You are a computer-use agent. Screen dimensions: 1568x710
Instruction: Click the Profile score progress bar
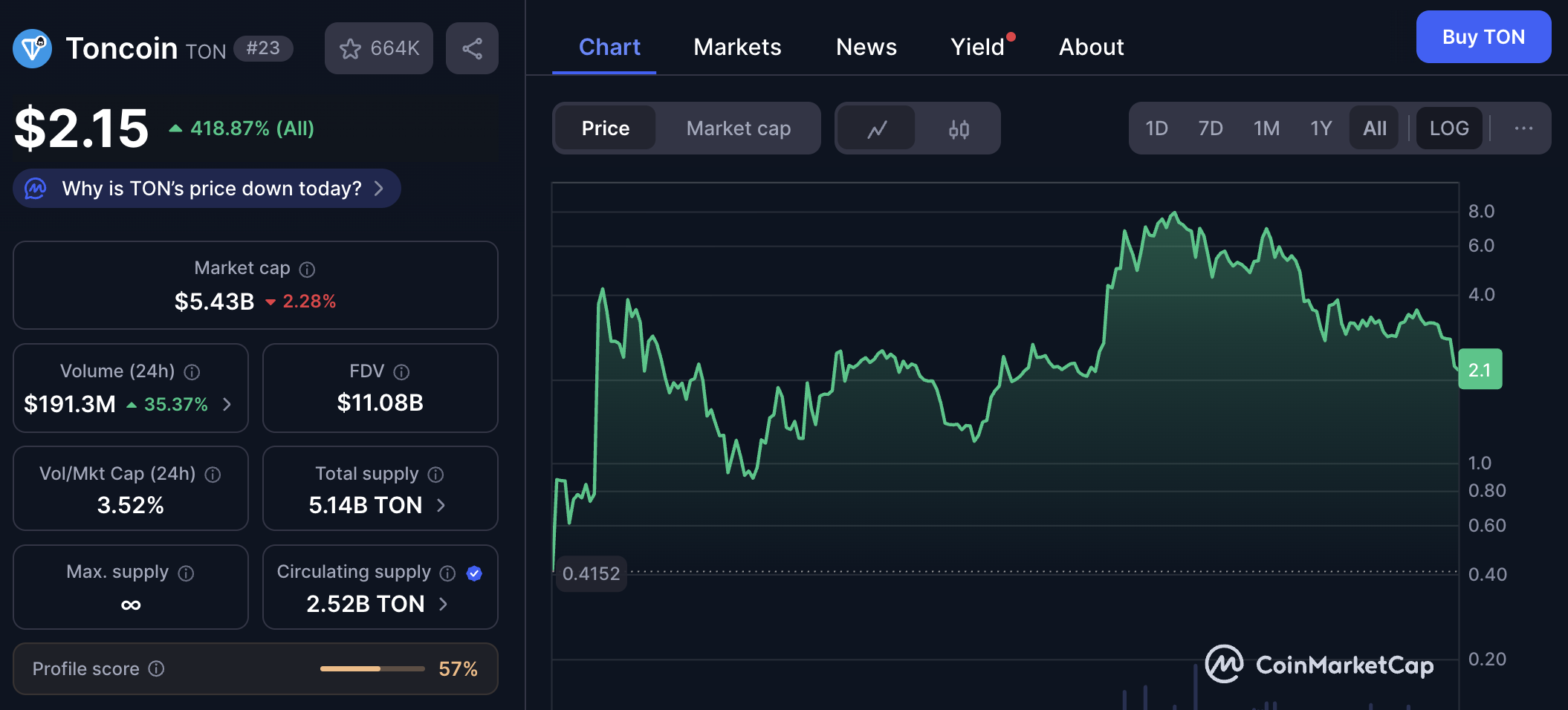[x=372, y=669]
